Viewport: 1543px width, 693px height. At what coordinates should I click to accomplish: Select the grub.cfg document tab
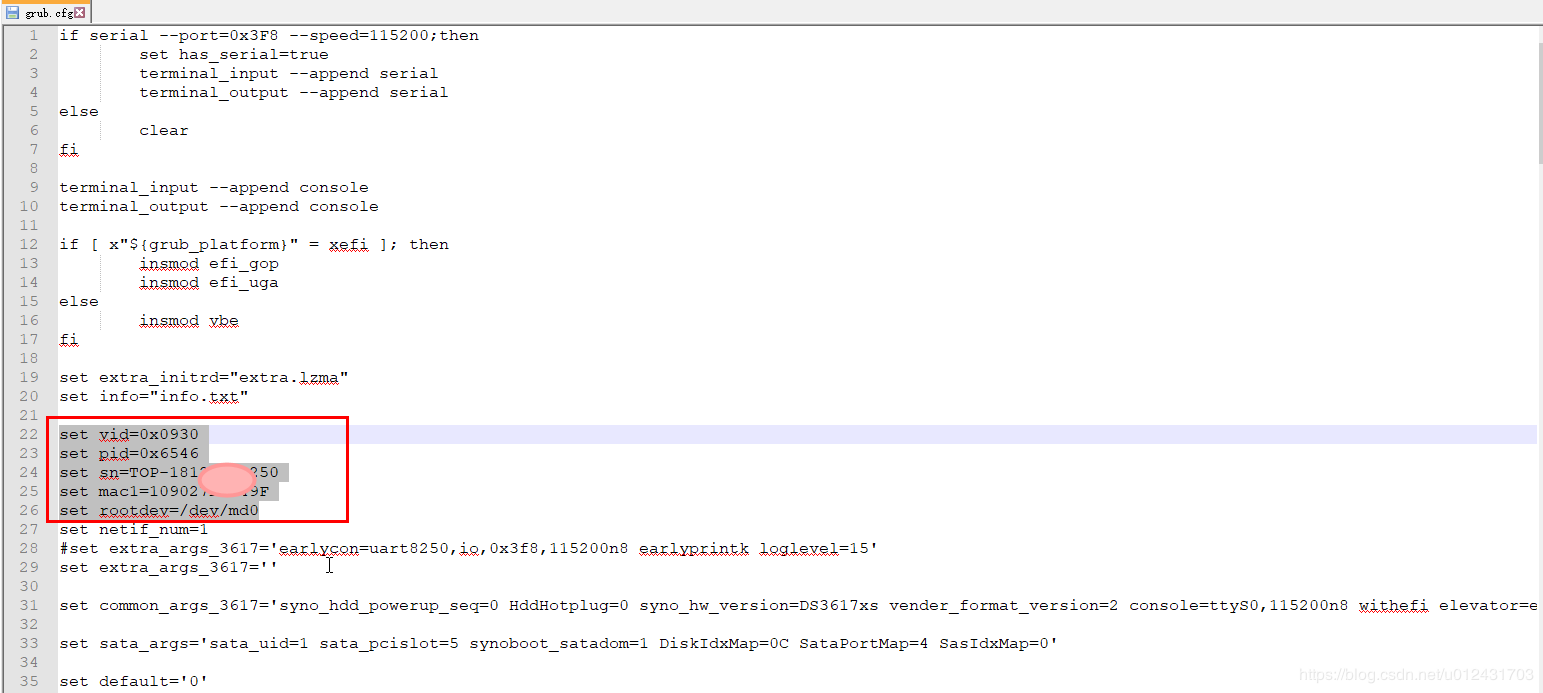(x=46, y=12)
